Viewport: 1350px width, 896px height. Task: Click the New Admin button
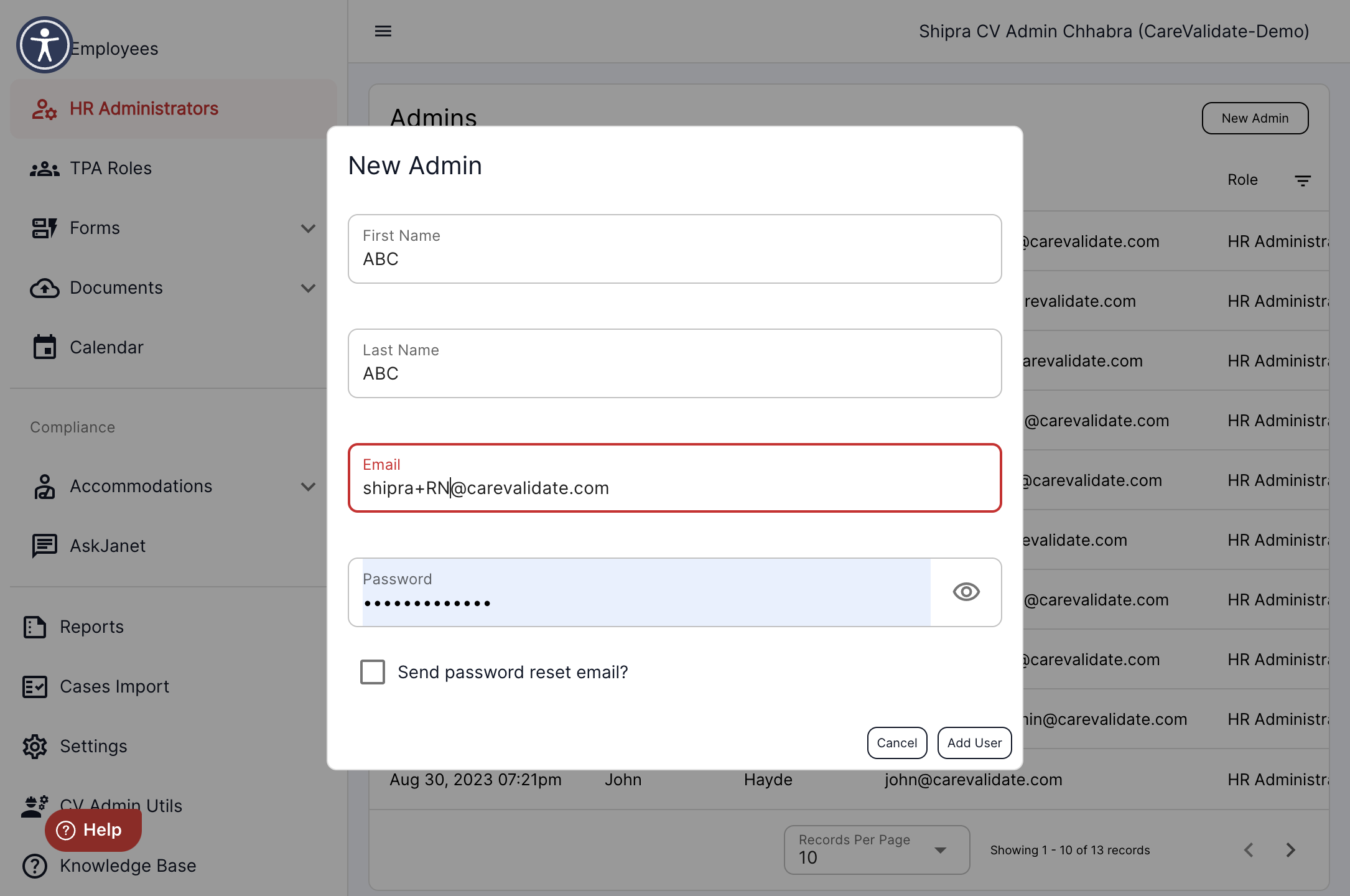pos(1255,118)
